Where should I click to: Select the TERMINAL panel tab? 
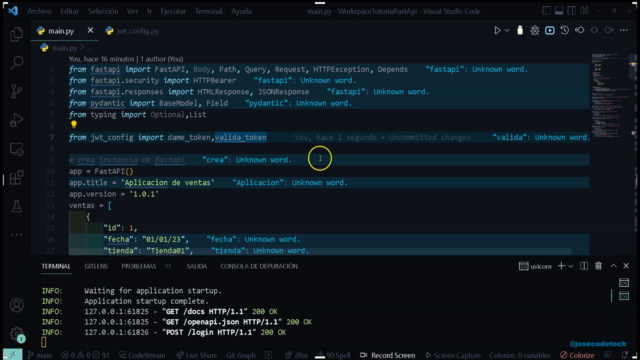pos(56,266)
